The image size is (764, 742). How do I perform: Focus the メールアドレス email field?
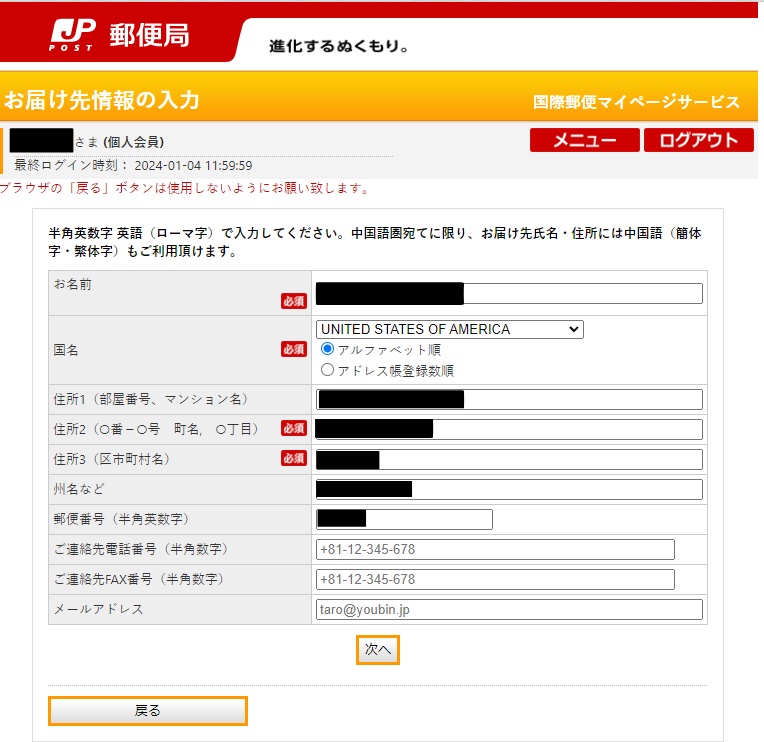(x=509, y=609)
